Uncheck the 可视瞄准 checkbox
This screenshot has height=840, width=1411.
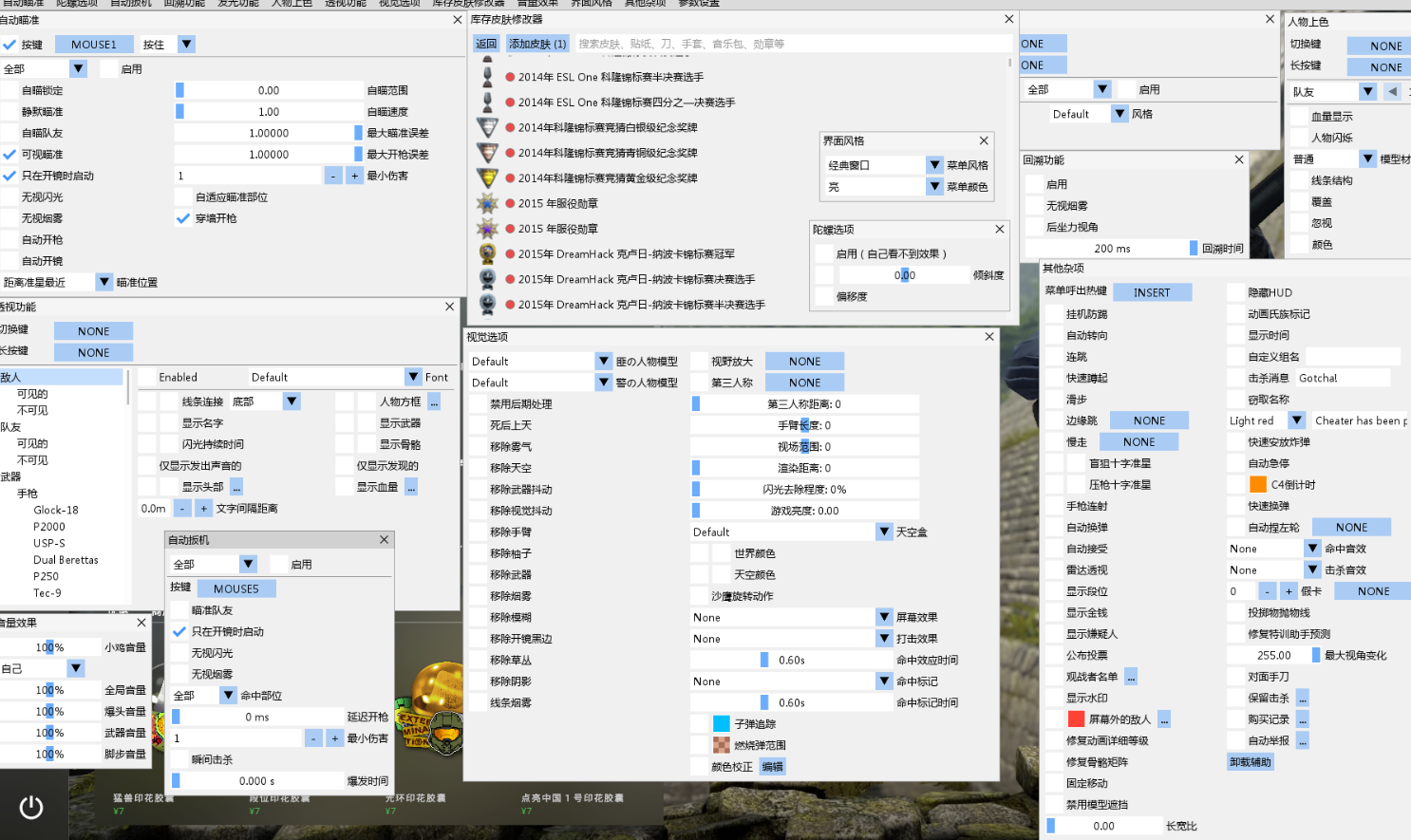(9, 154)
